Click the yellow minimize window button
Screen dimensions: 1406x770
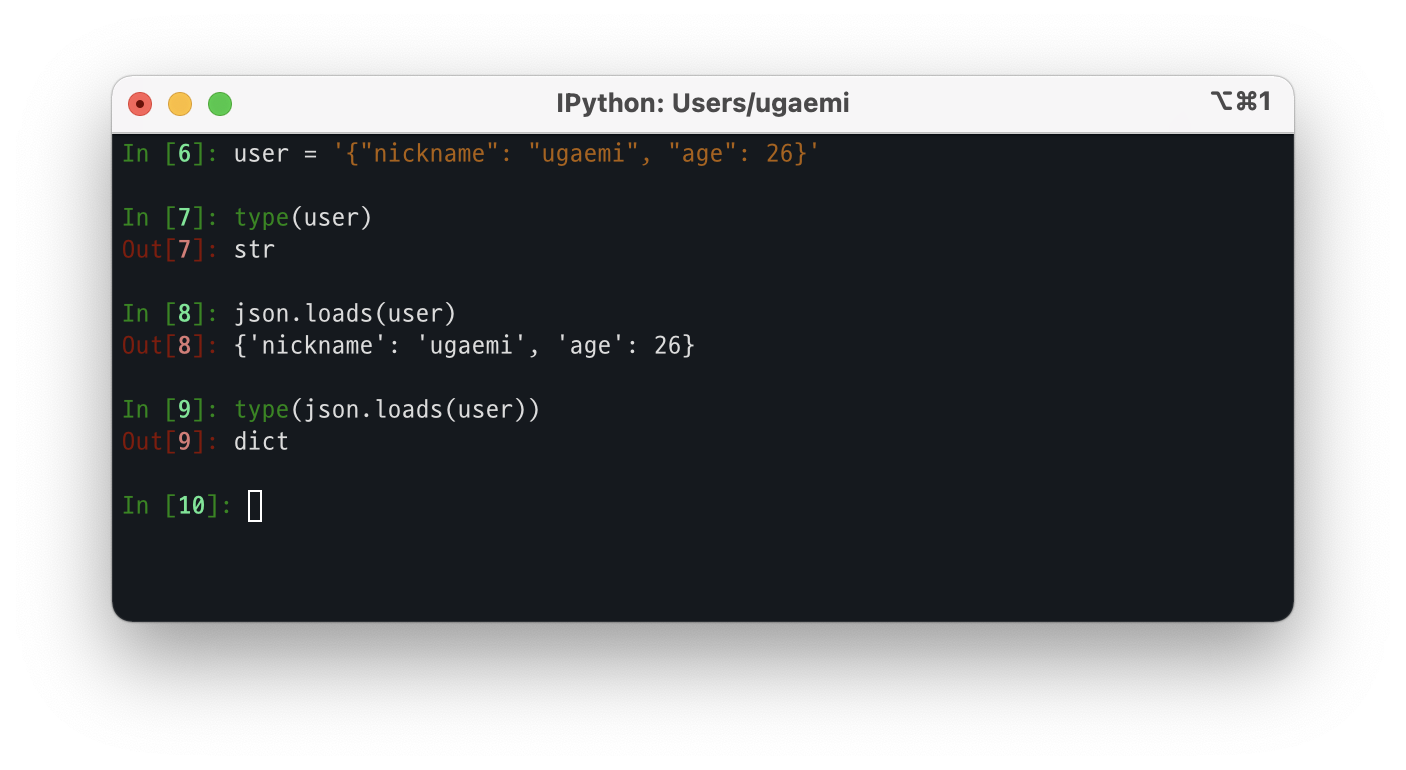click(x=180, y=104)
